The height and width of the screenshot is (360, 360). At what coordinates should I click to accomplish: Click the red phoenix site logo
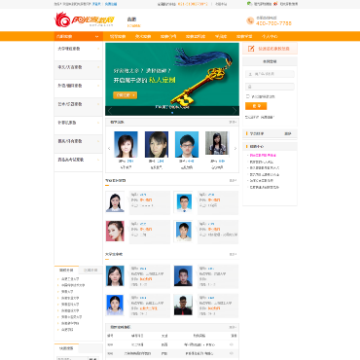pyautogui.click(x=62, y=20)
